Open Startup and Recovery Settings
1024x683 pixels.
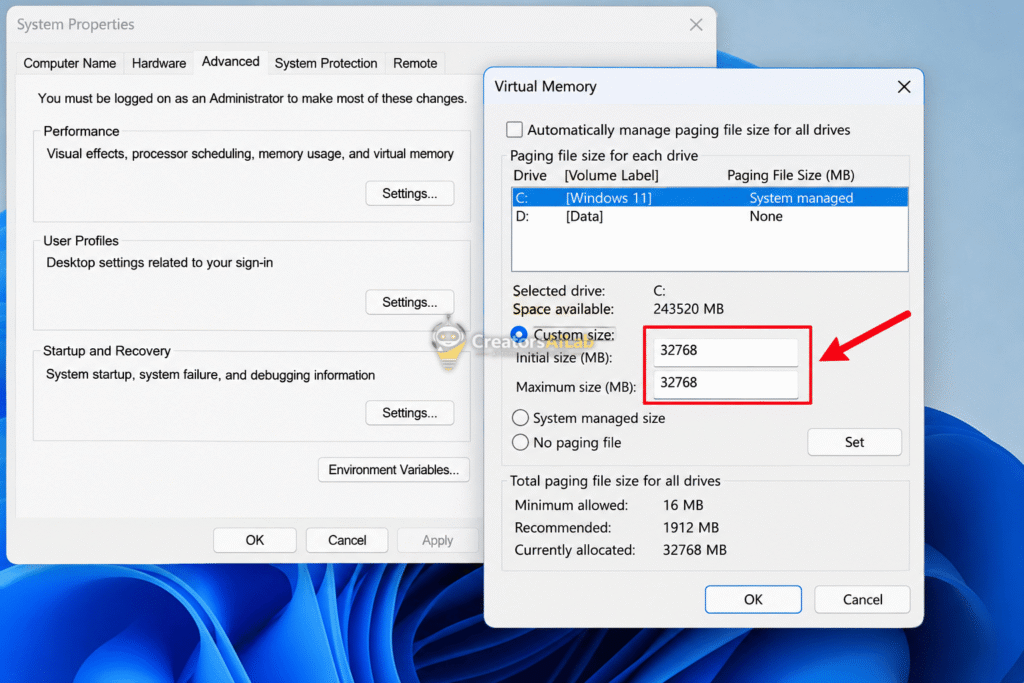[x=409, y=413]
